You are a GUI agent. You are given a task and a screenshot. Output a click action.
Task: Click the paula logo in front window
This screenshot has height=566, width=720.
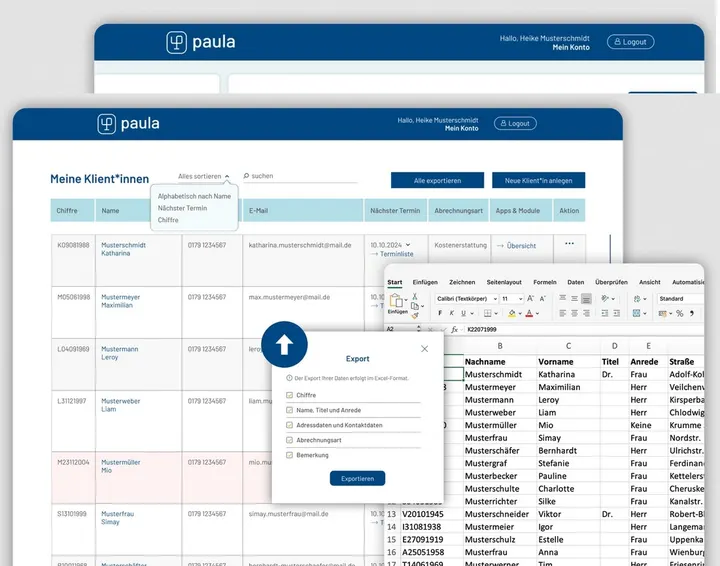pos(129,123)
